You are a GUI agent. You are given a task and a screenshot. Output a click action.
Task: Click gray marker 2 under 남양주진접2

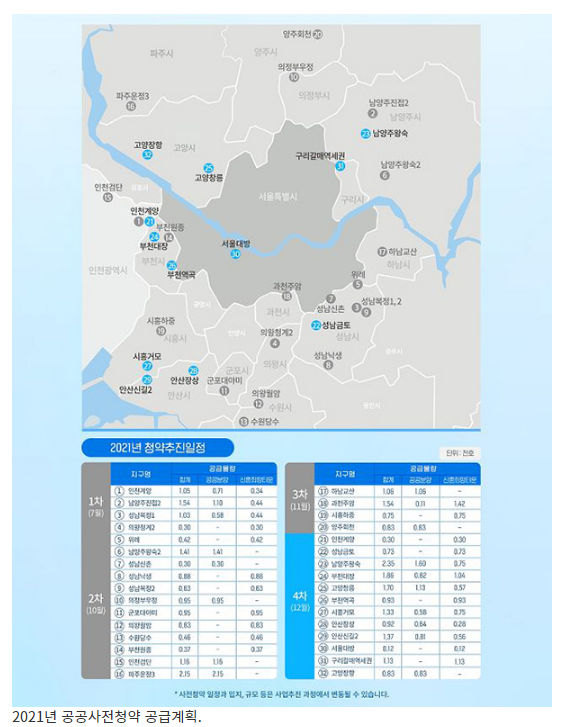click(x=372, y=113)
